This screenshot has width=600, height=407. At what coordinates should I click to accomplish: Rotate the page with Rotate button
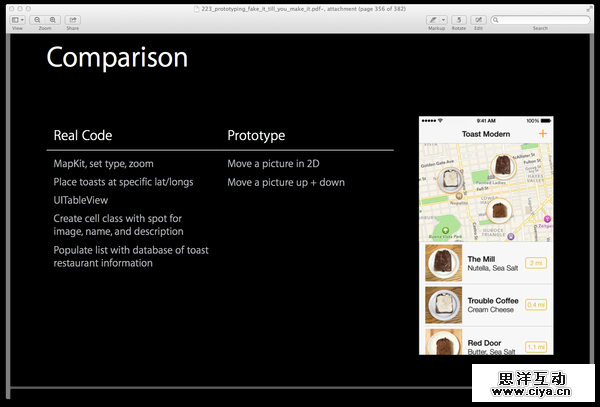[458, 20]
